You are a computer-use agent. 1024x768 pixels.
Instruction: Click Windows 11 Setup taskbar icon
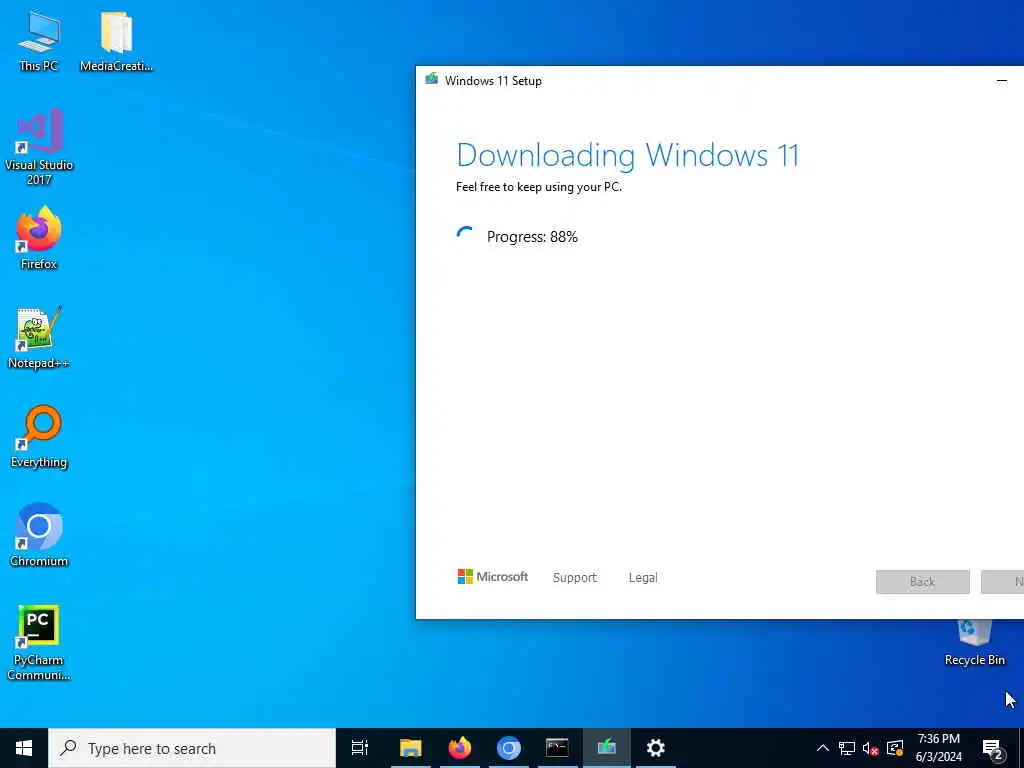click(x=607, y=748)
